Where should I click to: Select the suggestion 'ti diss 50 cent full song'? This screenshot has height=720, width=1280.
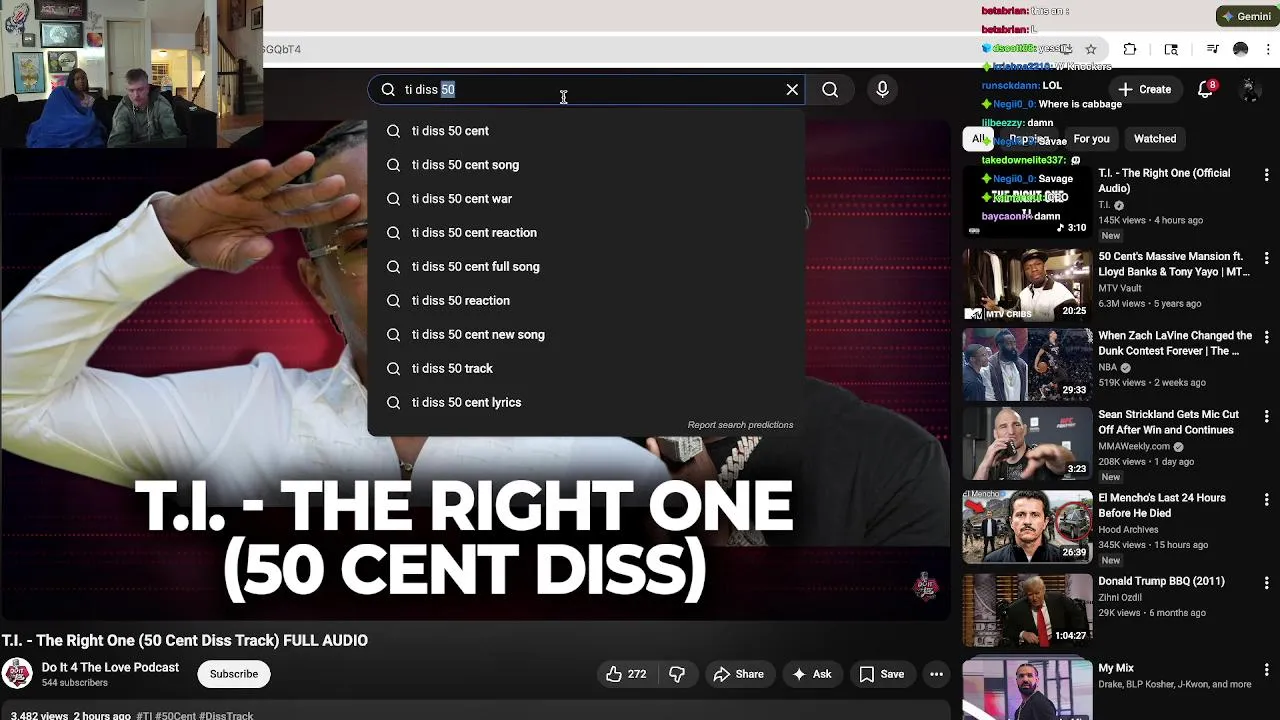pos(585,267)
